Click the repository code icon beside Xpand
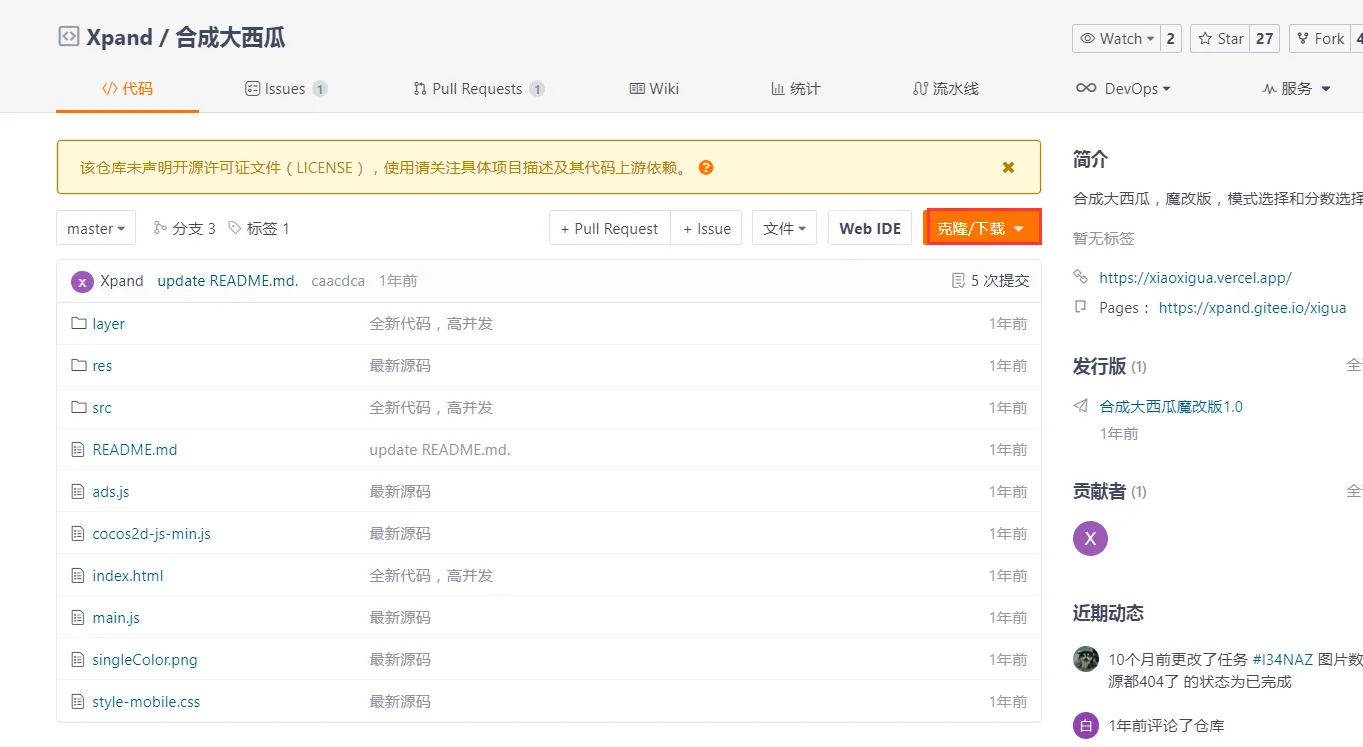1363x747 pixels. 68,37
